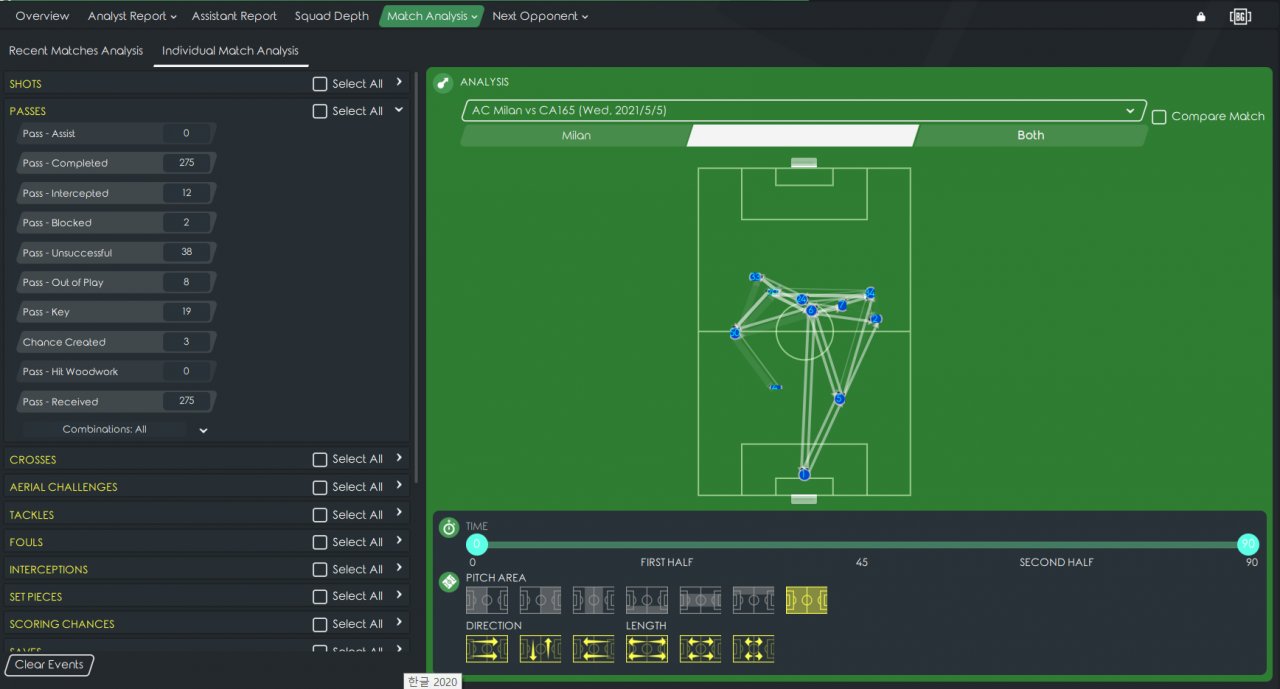The height and width of the screenshot is (689, 1280).
Task: Toggle the forward passes direction icon
Action: click(487, 649)
